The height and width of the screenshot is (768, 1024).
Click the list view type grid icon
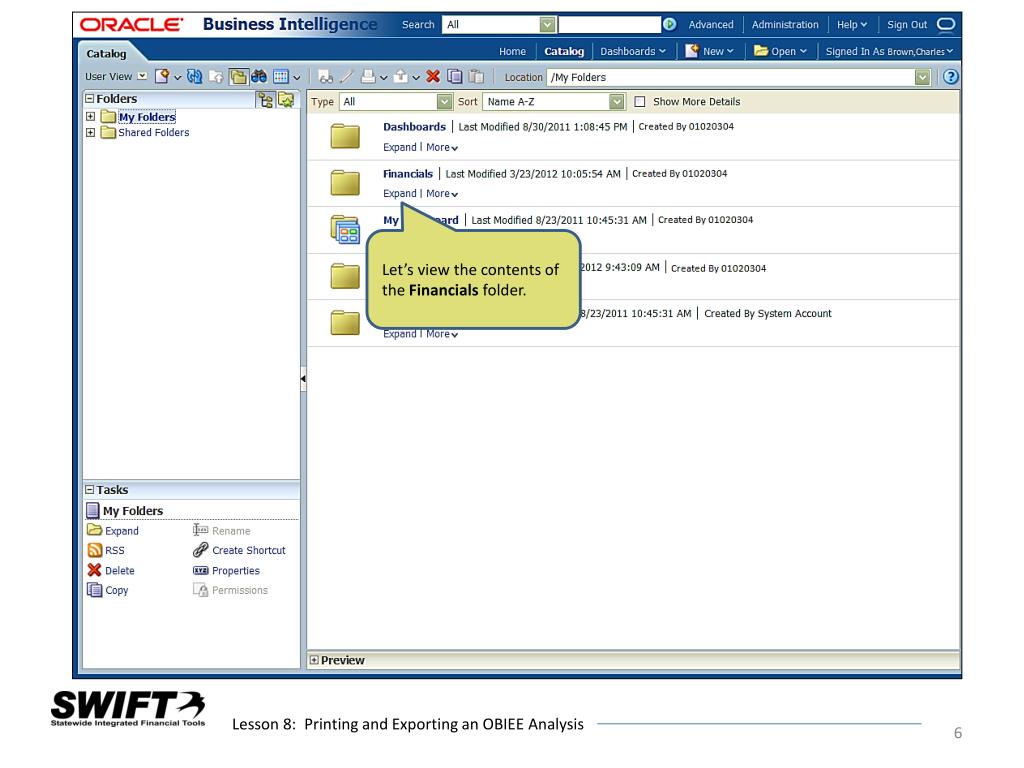[x=281, y=76]
